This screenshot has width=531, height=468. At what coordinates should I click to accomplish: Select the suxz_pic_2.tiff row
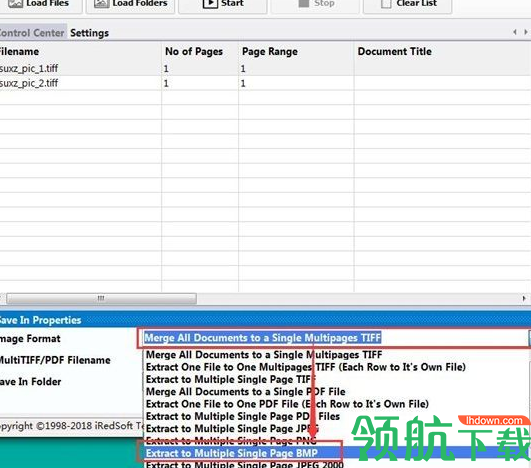pyautogui.click(x=265, y=83)
